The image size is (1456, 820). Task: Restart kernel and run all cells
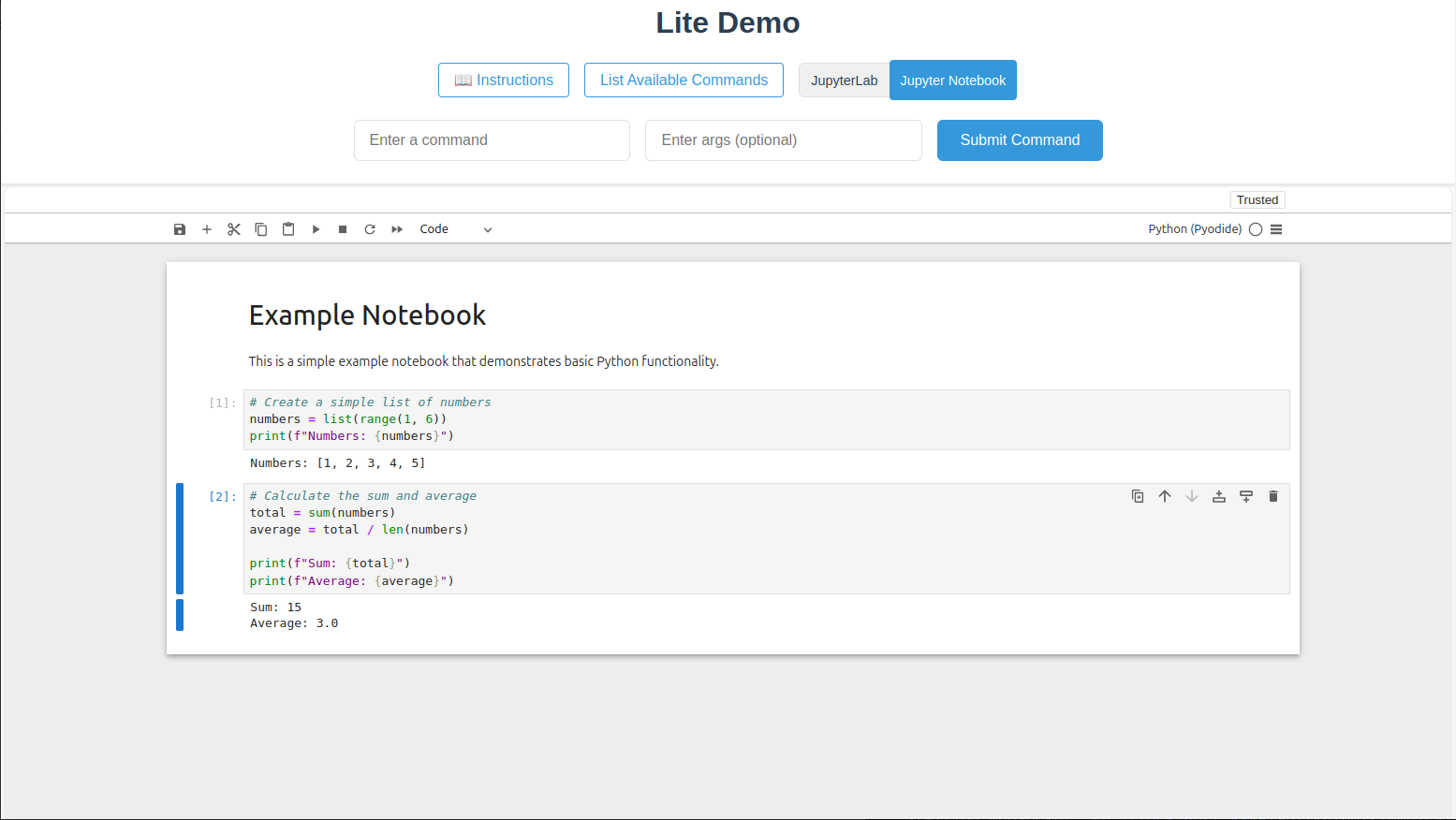coord(396,228)
